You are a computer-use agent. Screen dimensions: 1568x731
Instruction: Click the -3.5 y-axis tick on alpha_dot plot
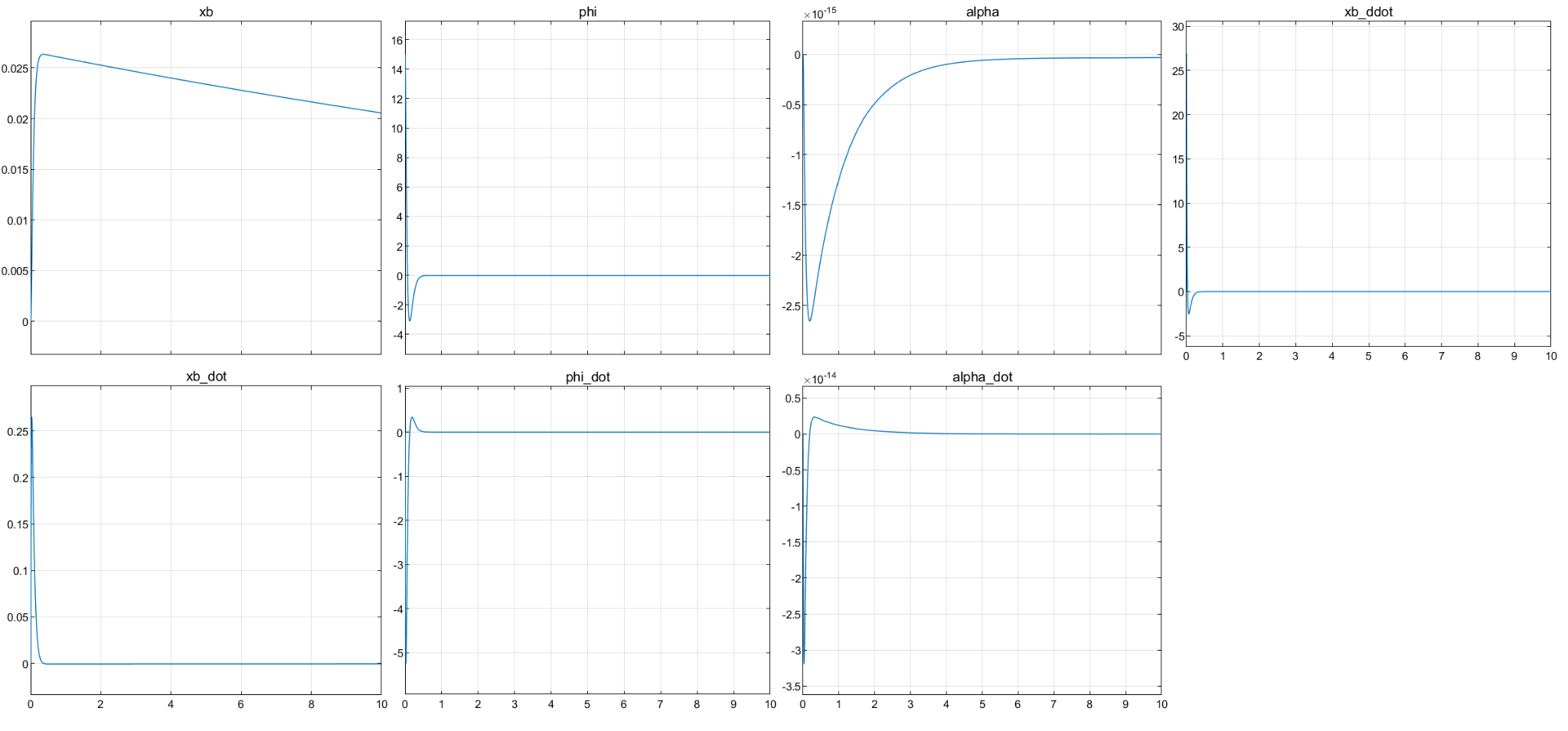pyautogui.click(x=791, y=687)
